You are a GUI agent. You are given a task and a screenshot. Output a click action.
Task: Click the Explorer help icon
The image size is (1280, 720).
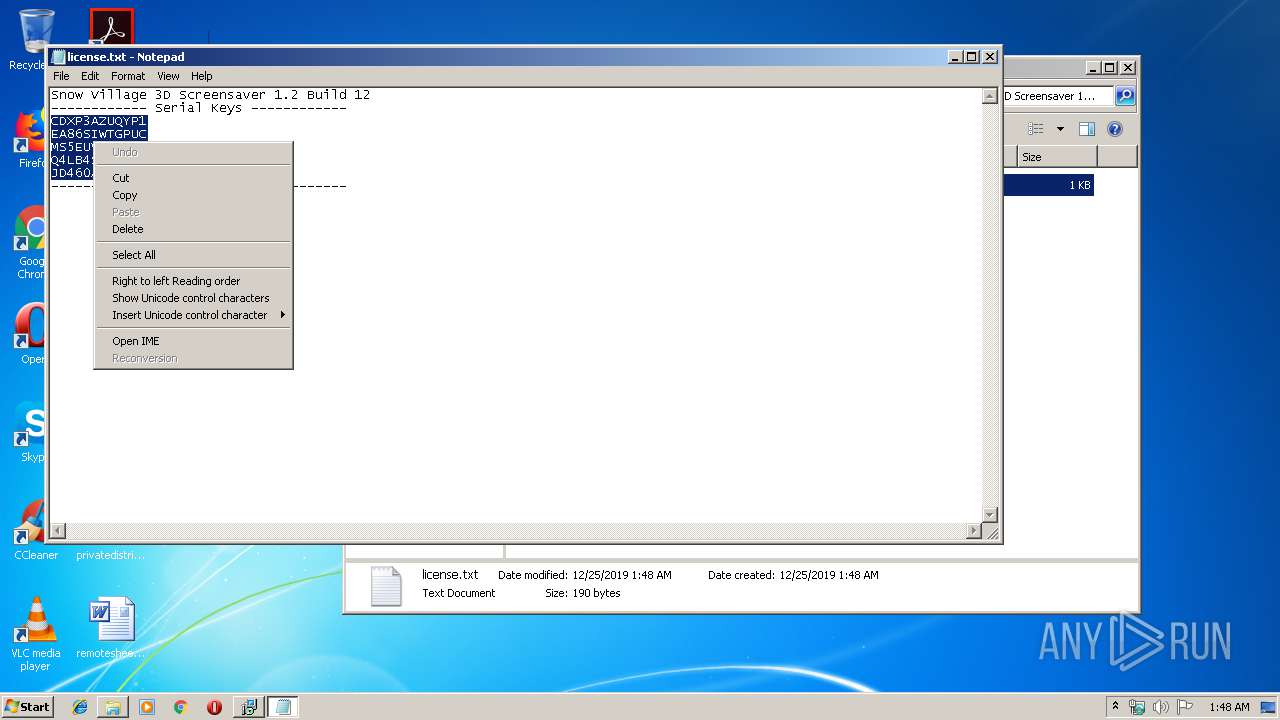[x=1115, y=129]
